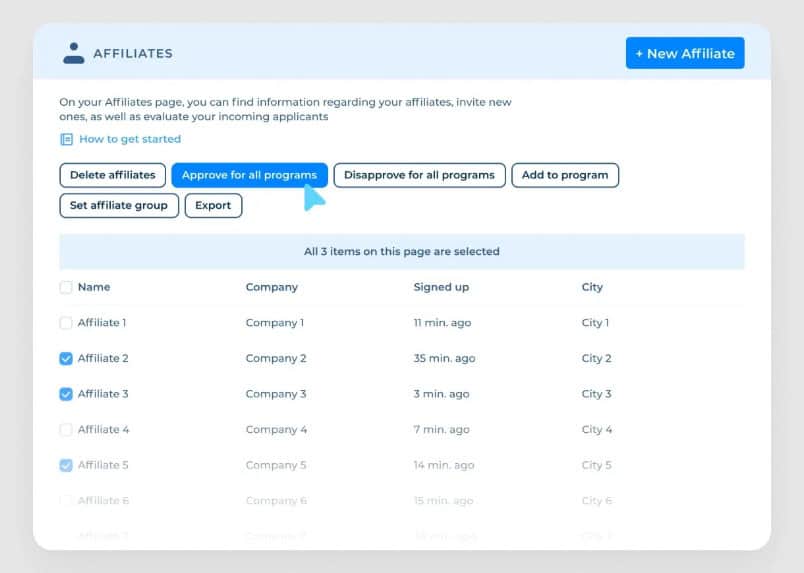Viewport: 804px width, 573px height.
Task: Toggle the select-all checkbox beside Name
Action: [x=66, y=287]
